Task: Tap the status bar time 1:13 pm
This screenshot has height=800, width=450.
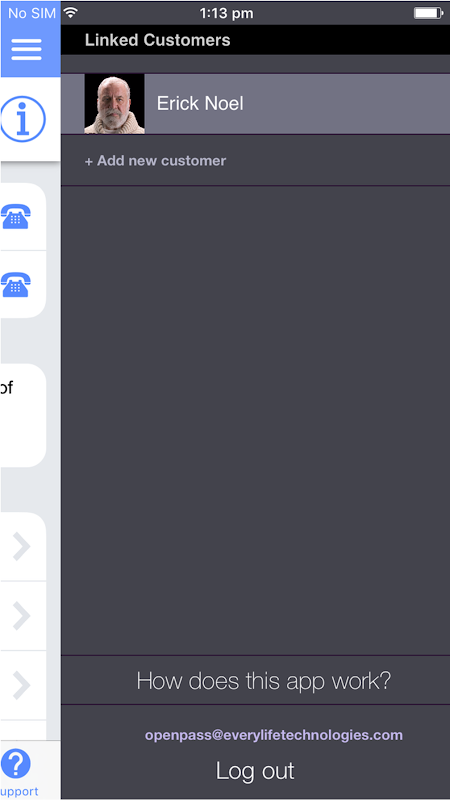Action: point(226,13)
